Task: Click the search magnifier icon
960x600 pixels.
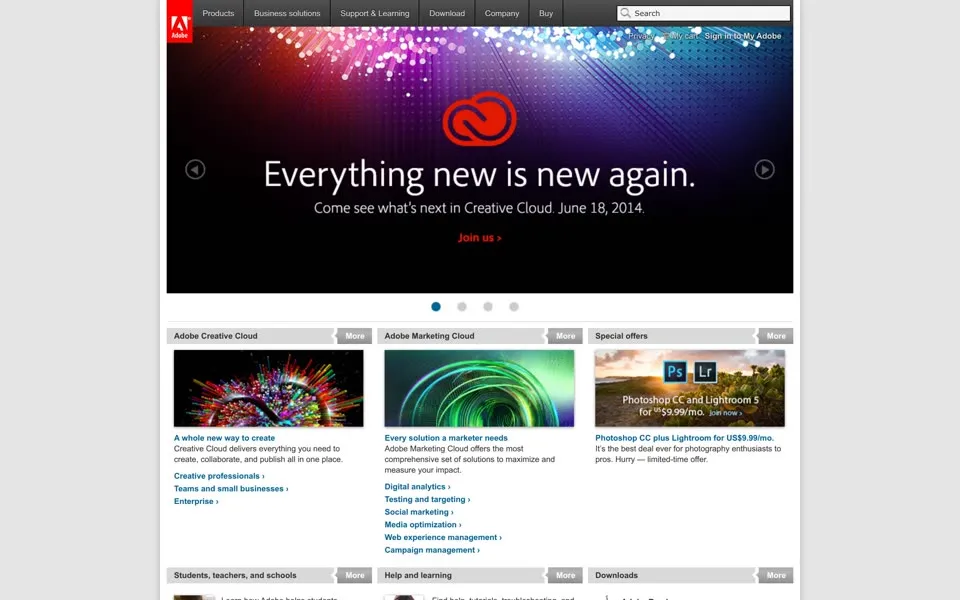Action: click(625, 13)
